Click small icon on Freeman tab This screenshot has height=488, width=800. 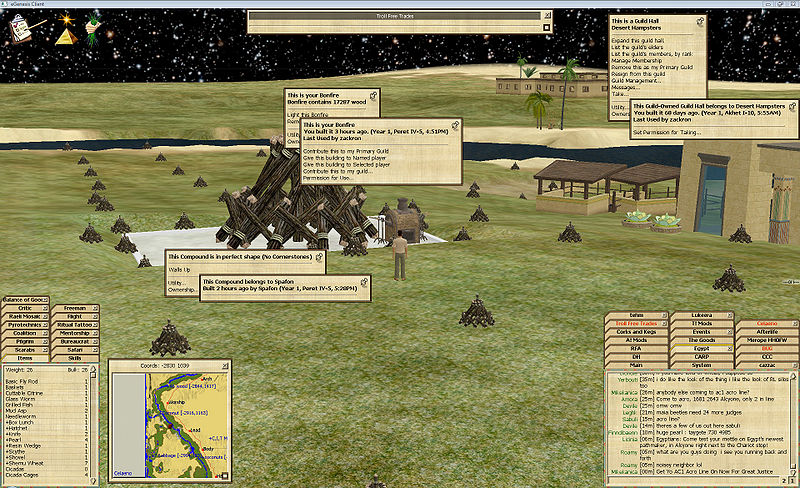pyautogui.click(x=95, y=309)
